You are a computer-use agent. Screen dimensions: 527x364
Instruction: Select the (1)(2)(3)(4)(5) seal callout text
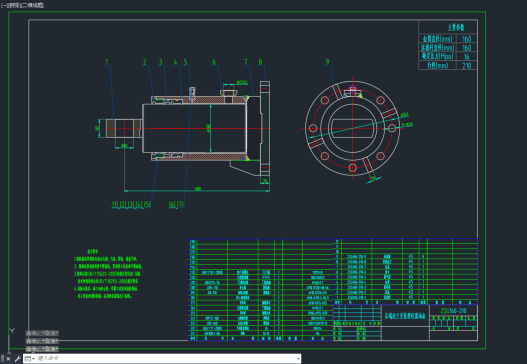pyautogui.click(x=131, y=204)
